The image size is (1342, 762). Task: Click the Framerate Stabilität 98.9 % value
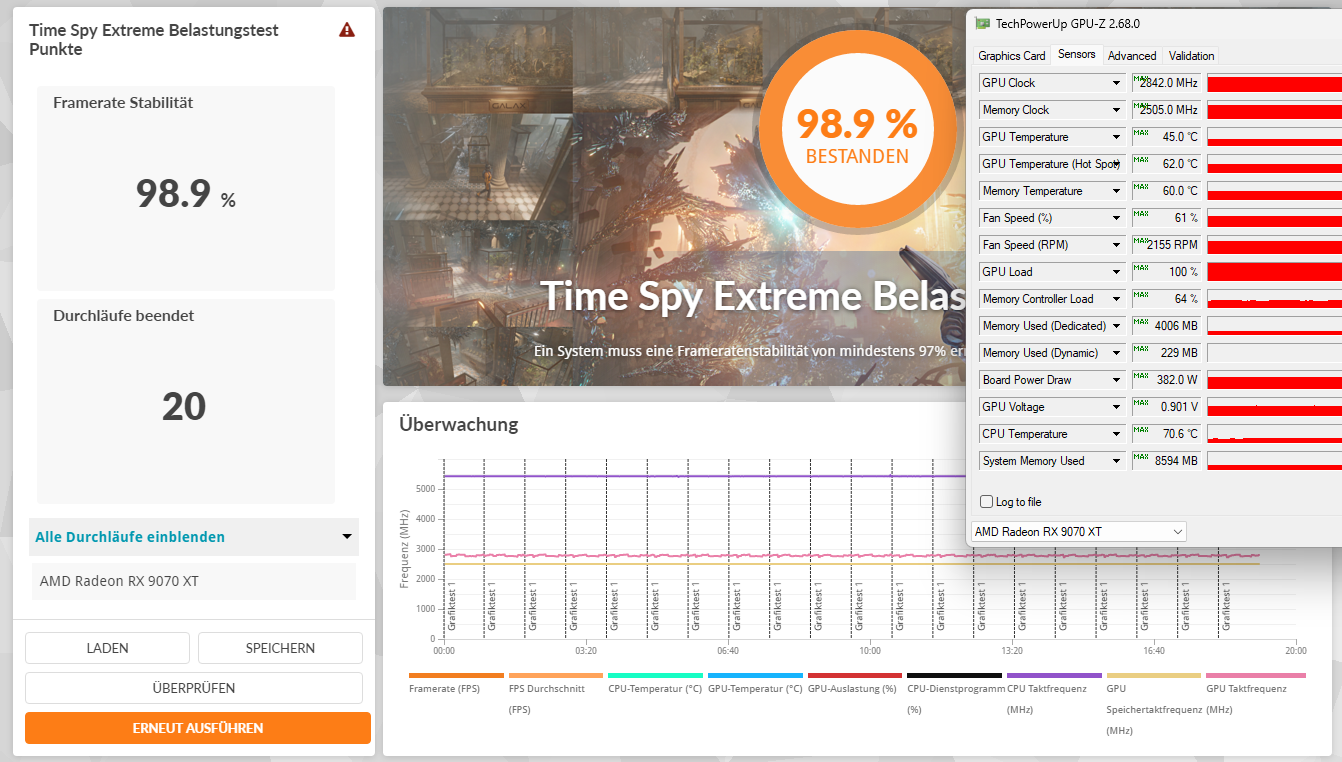(186, 194)
